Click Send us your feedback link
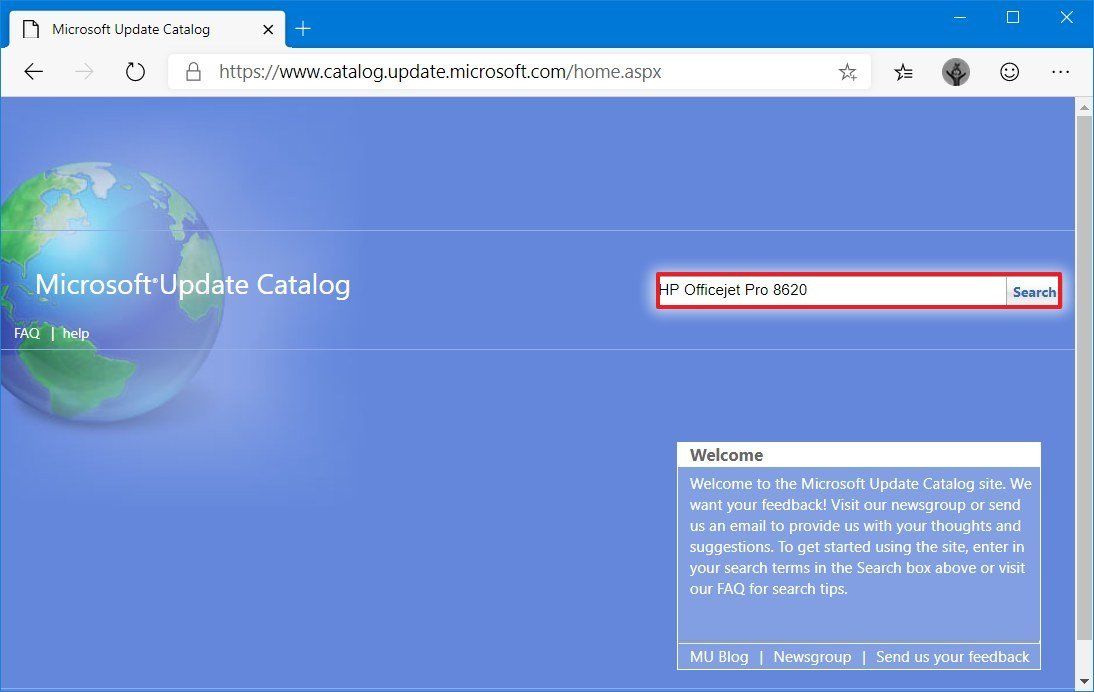Image resolution: width=1094 pixels, height=692 pixels. (952, 657)
